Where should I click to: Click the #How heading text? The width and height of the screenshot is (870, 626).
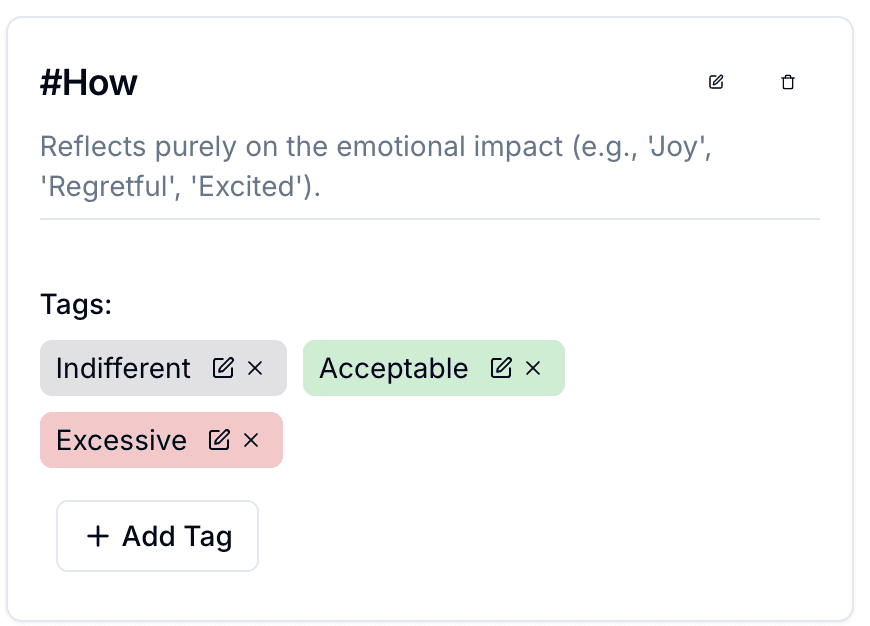click(x=88, y=82)
